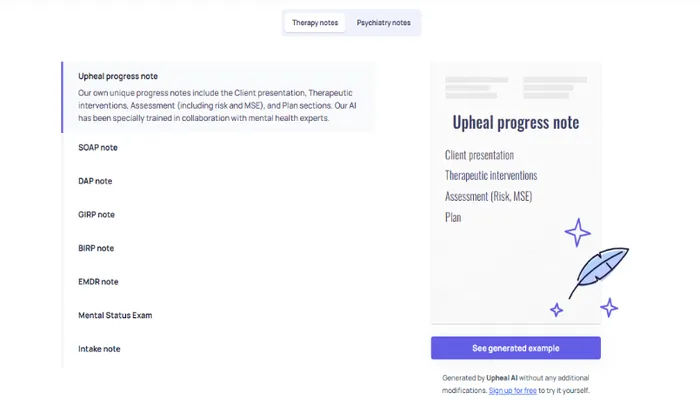Click the sparkle star beneath the feather
This screenshot has height=400, width=700.
point(608,307)
